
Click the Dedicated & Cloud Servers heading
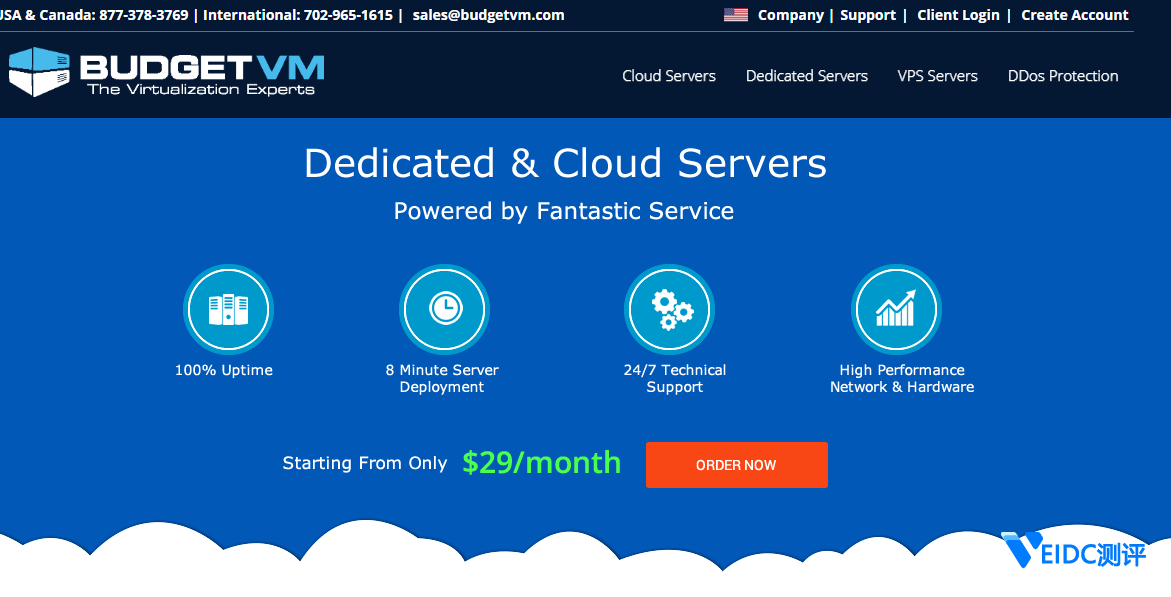tap(565, 164)
